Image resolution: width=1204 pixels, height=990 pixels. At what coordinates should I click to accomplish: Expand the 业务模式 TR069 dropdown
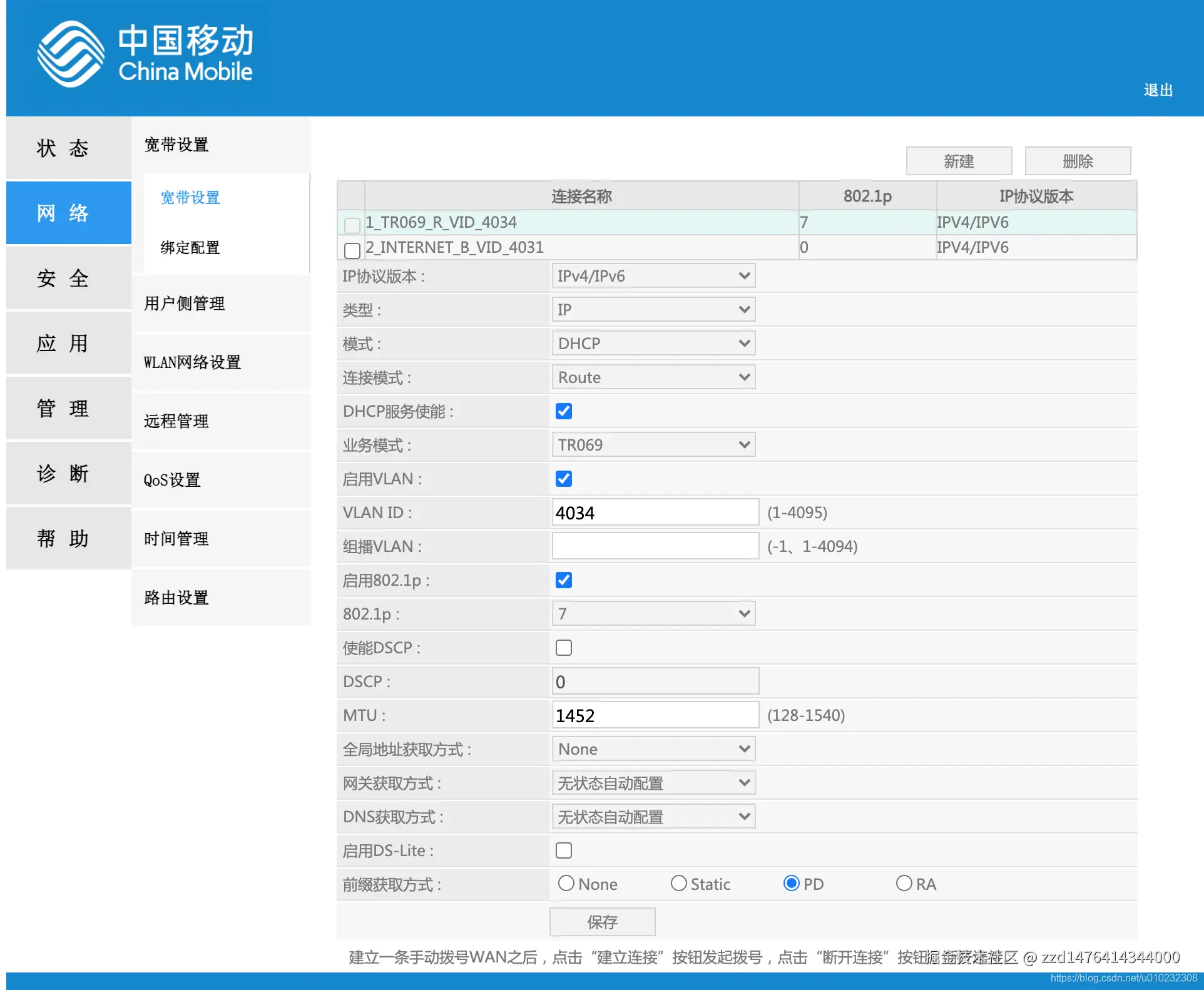click(653, 445)
